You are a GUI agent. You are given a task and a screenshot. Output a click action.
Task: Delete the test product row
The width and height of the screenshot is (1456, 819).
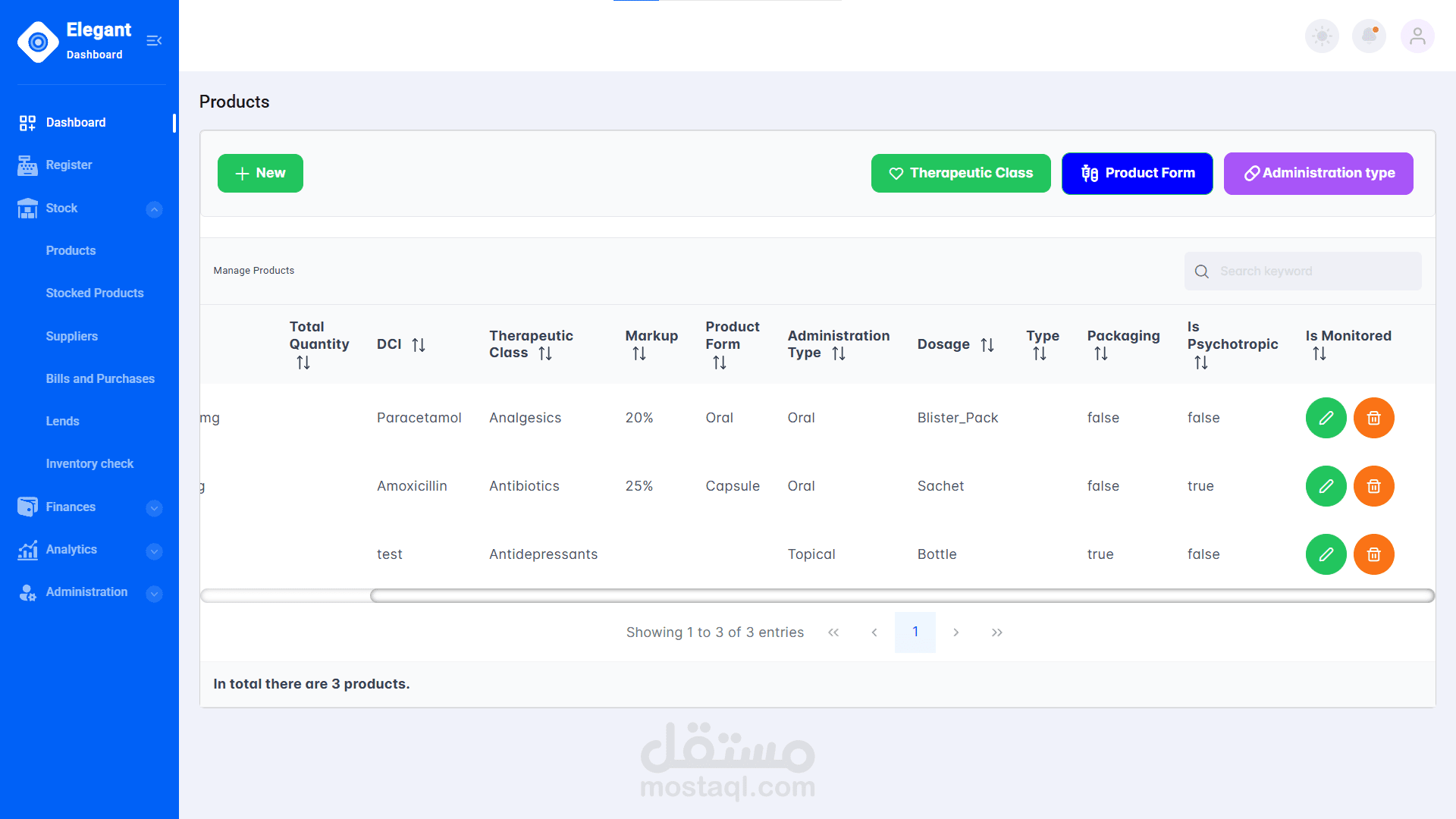coord(1373,554)
